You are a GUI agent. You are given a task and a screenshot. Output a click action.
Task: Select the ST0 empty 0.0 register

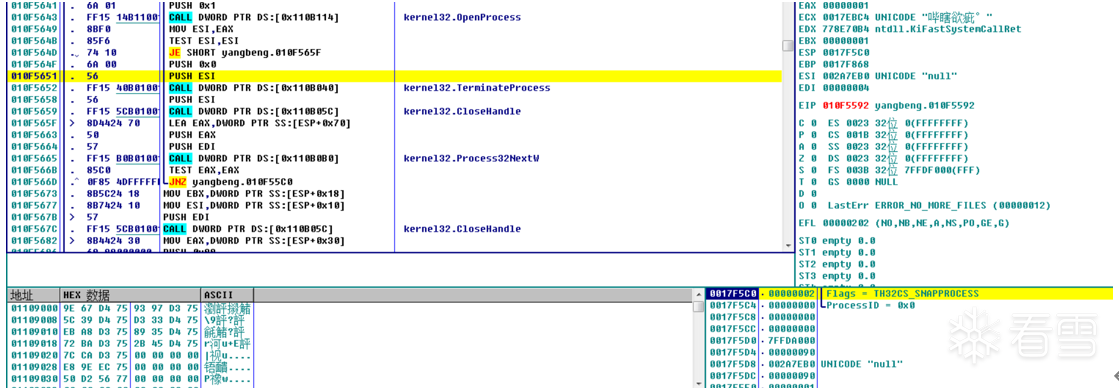click(x=837, y=240)
